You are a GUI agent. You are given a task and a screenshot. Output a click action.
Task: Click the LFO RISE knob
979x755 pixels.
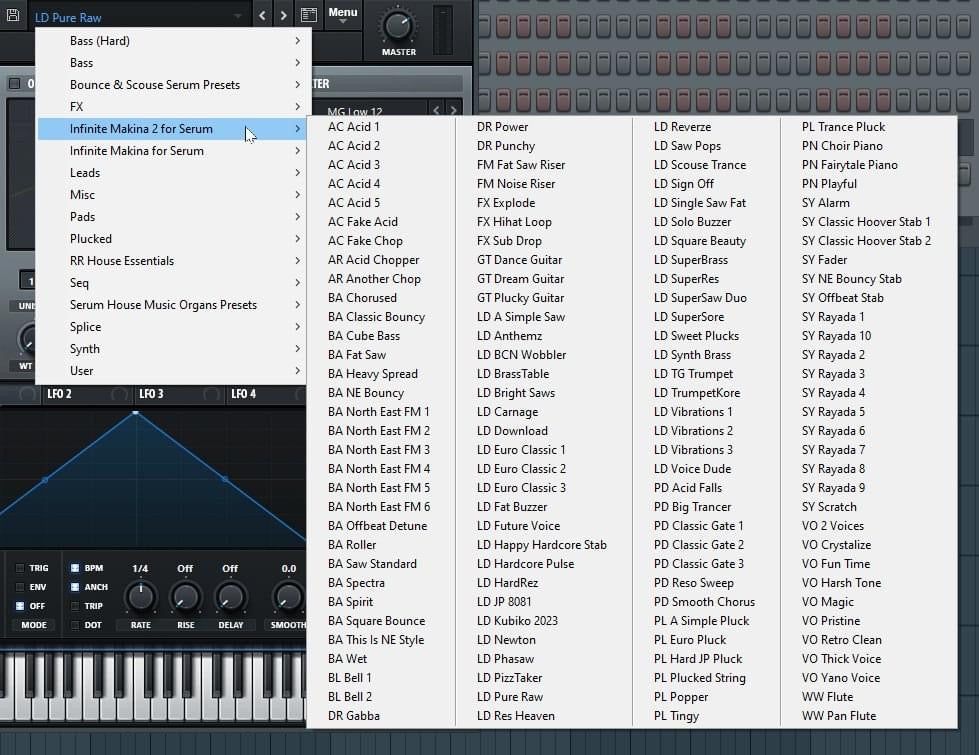185,597
